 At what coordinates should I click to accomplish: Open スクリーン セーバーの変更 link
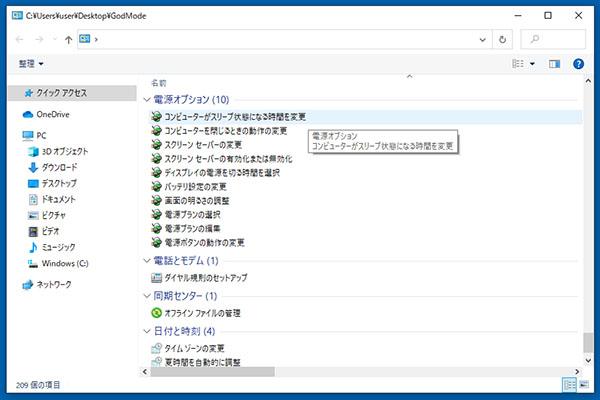point(208,145)
